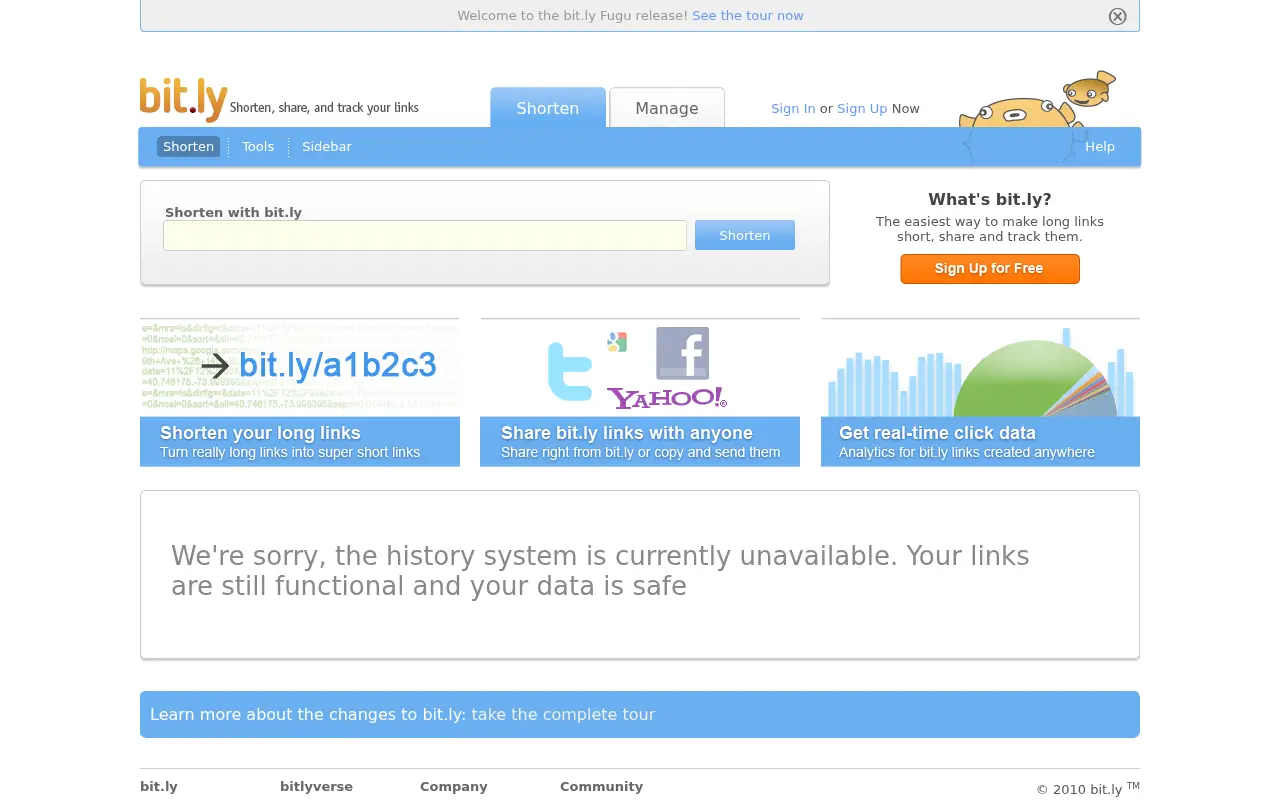Click the bitlyverse footer heading
This screenshot has width=1280, height=800.
316,786
